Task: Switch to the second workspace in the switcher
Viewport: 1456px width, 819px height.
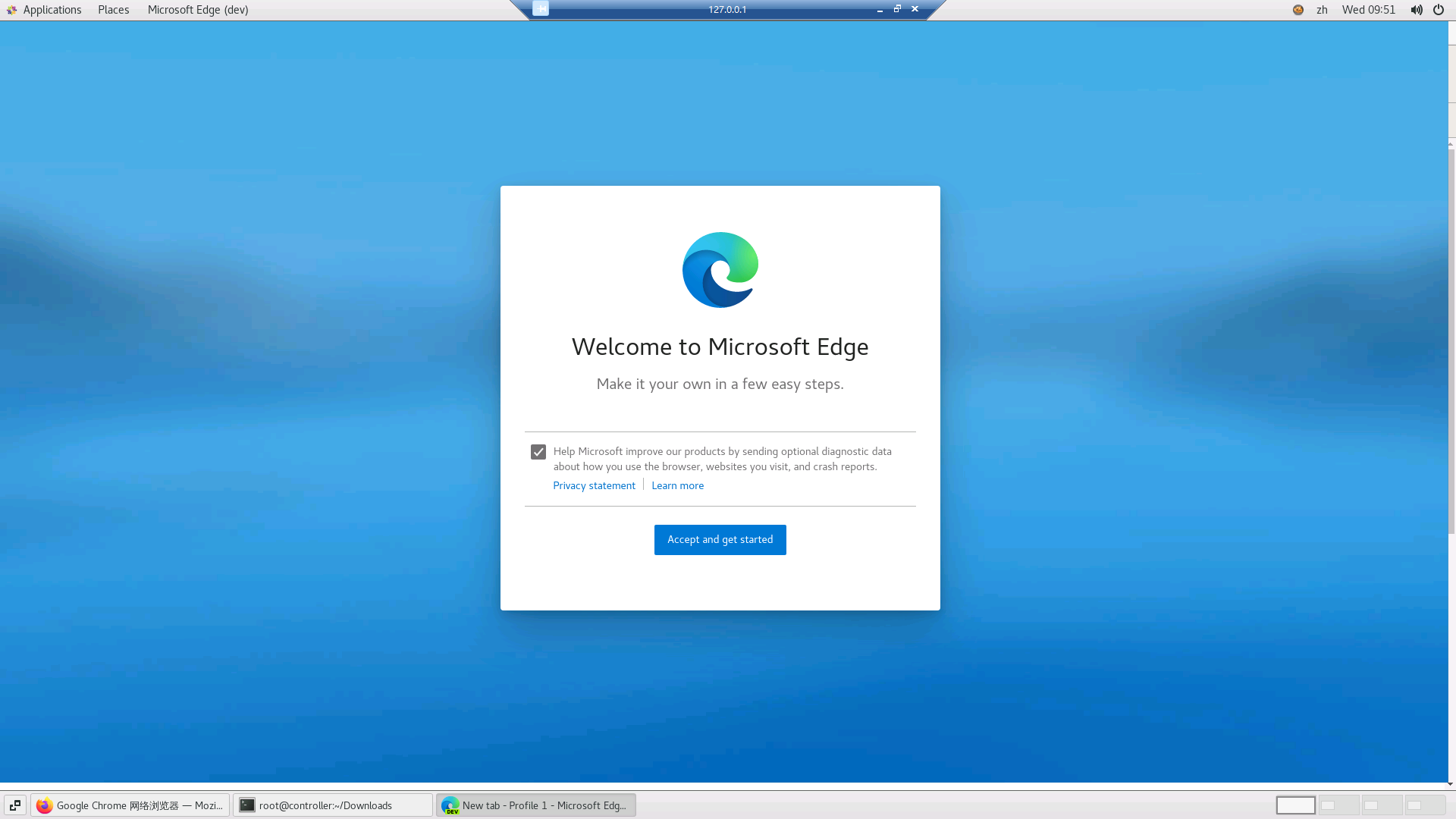Action: pos(1338,805)
